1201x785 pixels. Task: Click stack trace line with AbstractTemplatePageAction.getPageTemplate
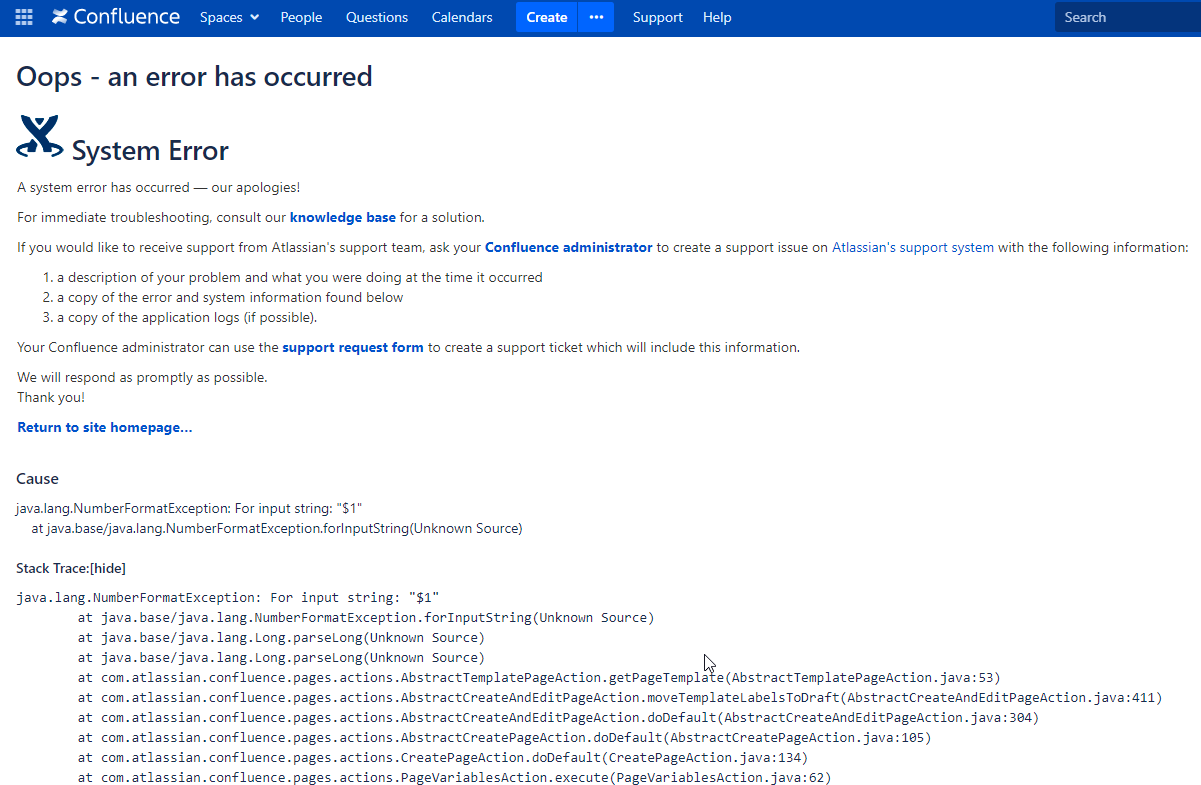tap(539, 678)
